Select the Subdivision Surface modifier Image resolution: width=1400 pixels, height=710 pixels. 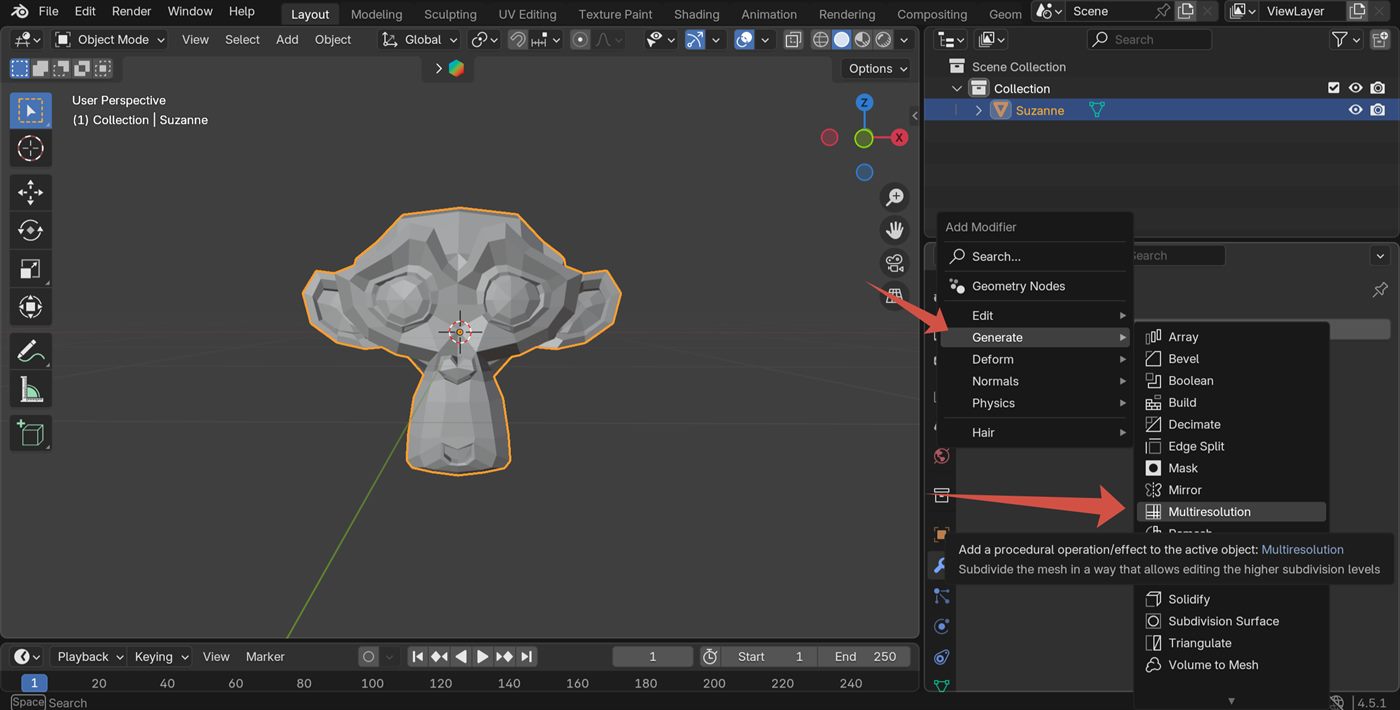pos(1231,621)
